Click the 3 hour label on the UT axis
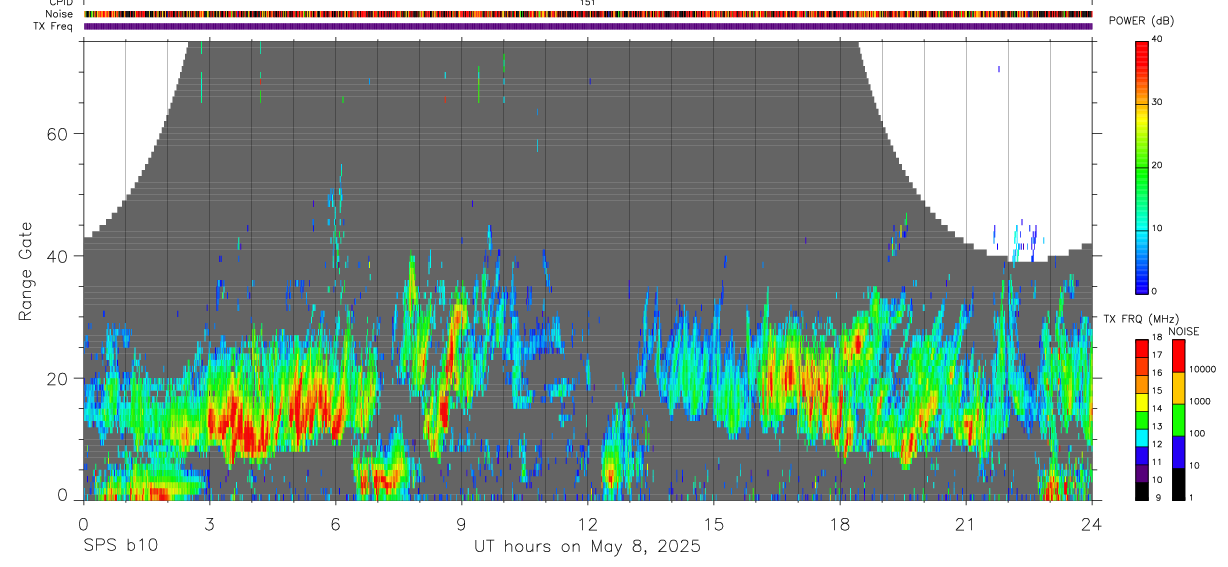This screenshot has height=567, width=1228. point(210,524)
